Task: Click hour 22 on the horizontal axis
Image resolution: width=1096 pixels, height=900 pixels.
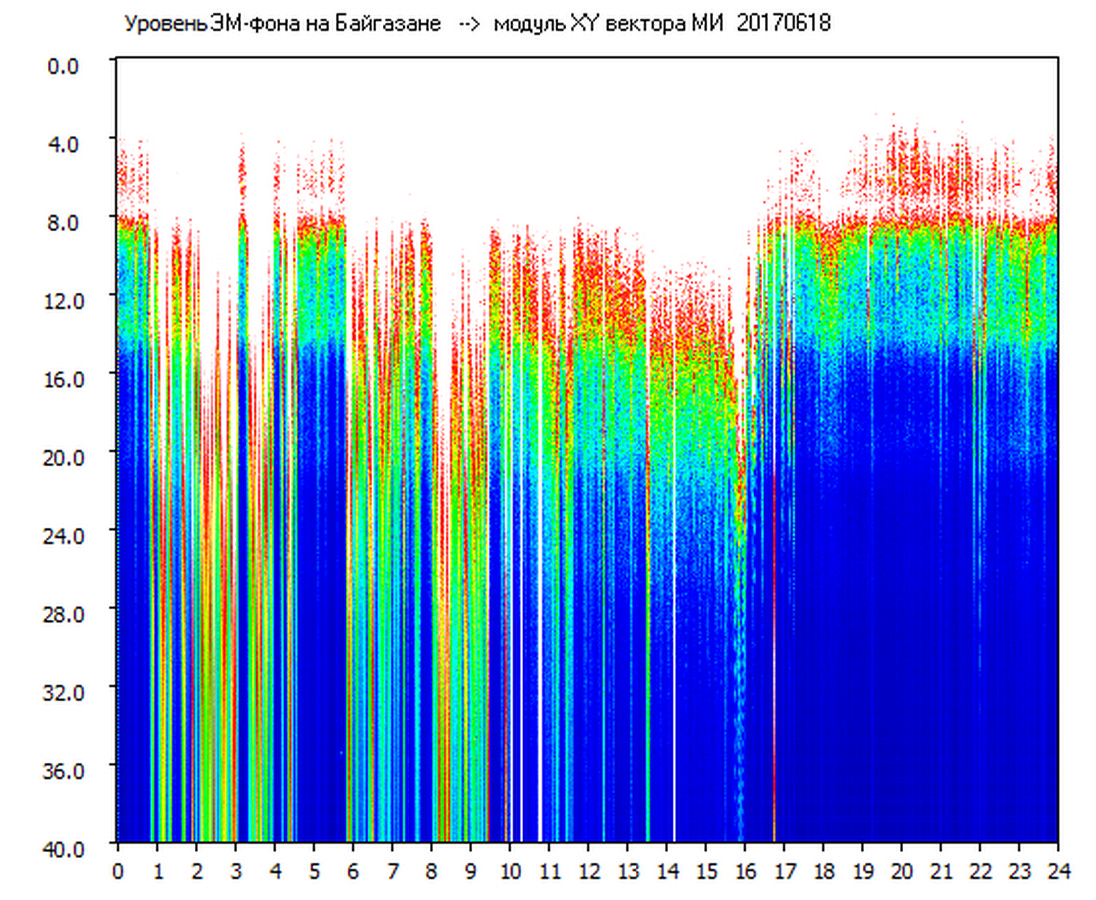Action: point(980,871)
